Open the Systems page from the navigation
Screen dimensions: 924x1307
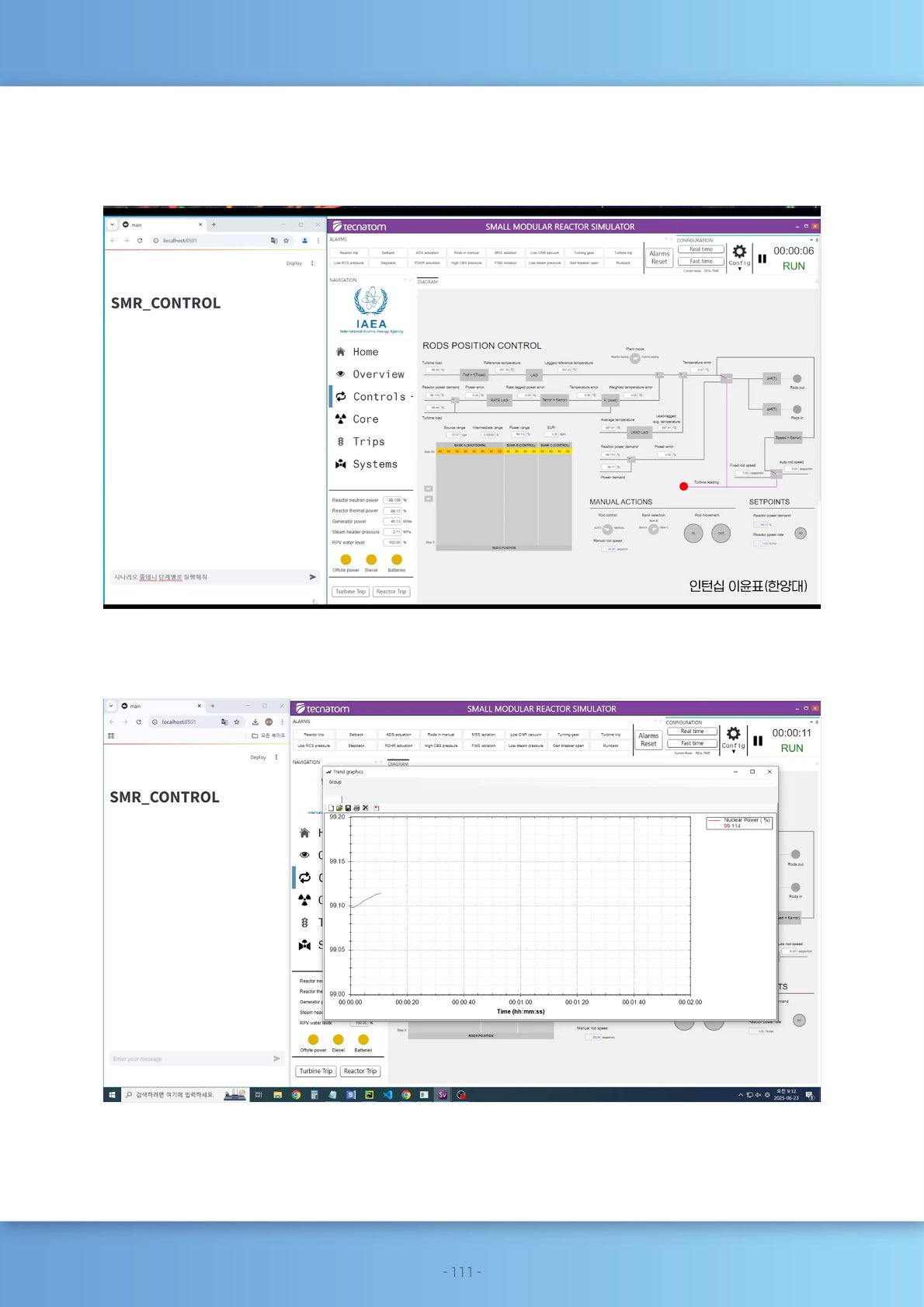[x=374, y=464]
